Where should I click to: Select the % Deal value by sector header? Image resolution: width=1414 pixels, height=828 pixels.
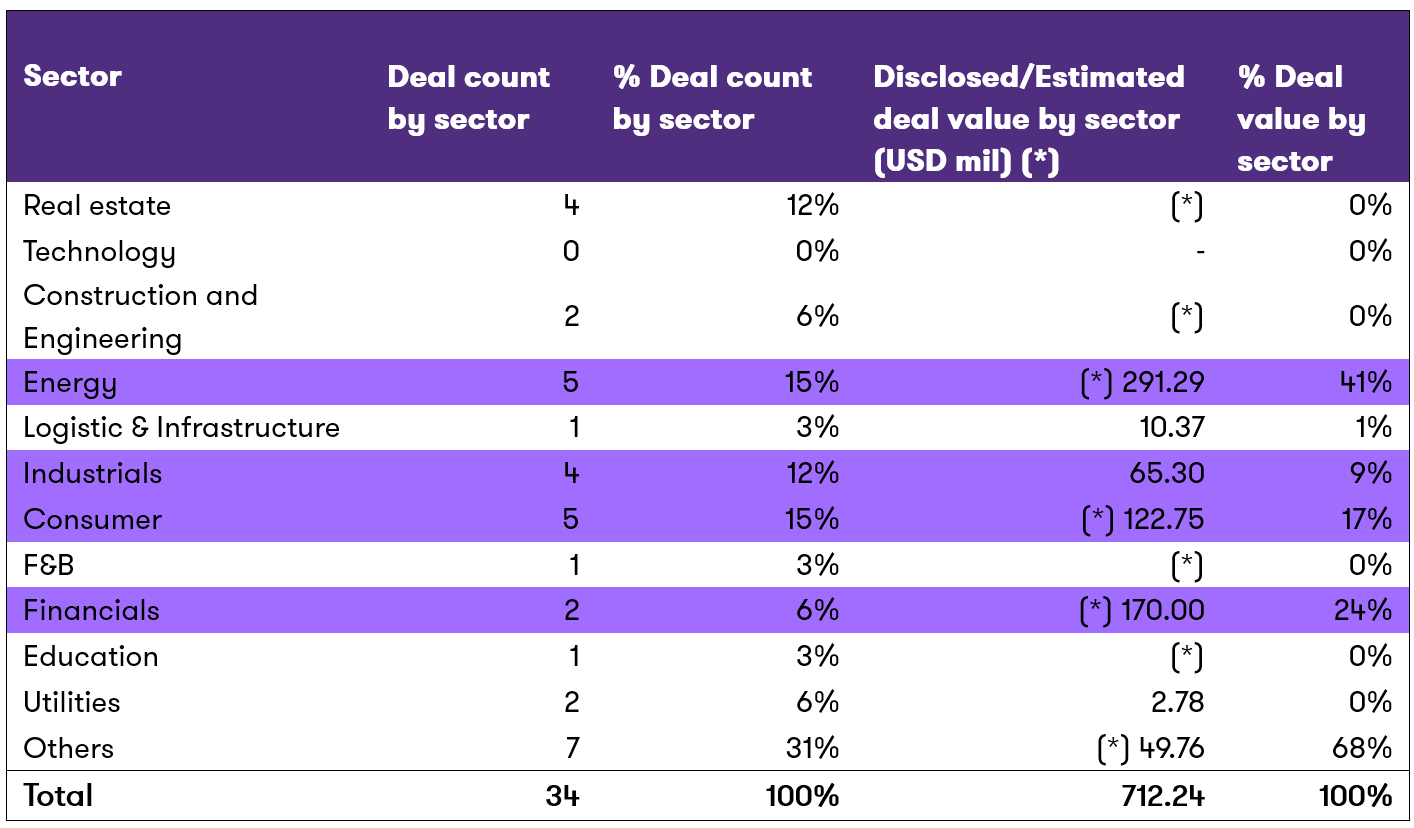pyautogui.click(x=1300, y=118)
